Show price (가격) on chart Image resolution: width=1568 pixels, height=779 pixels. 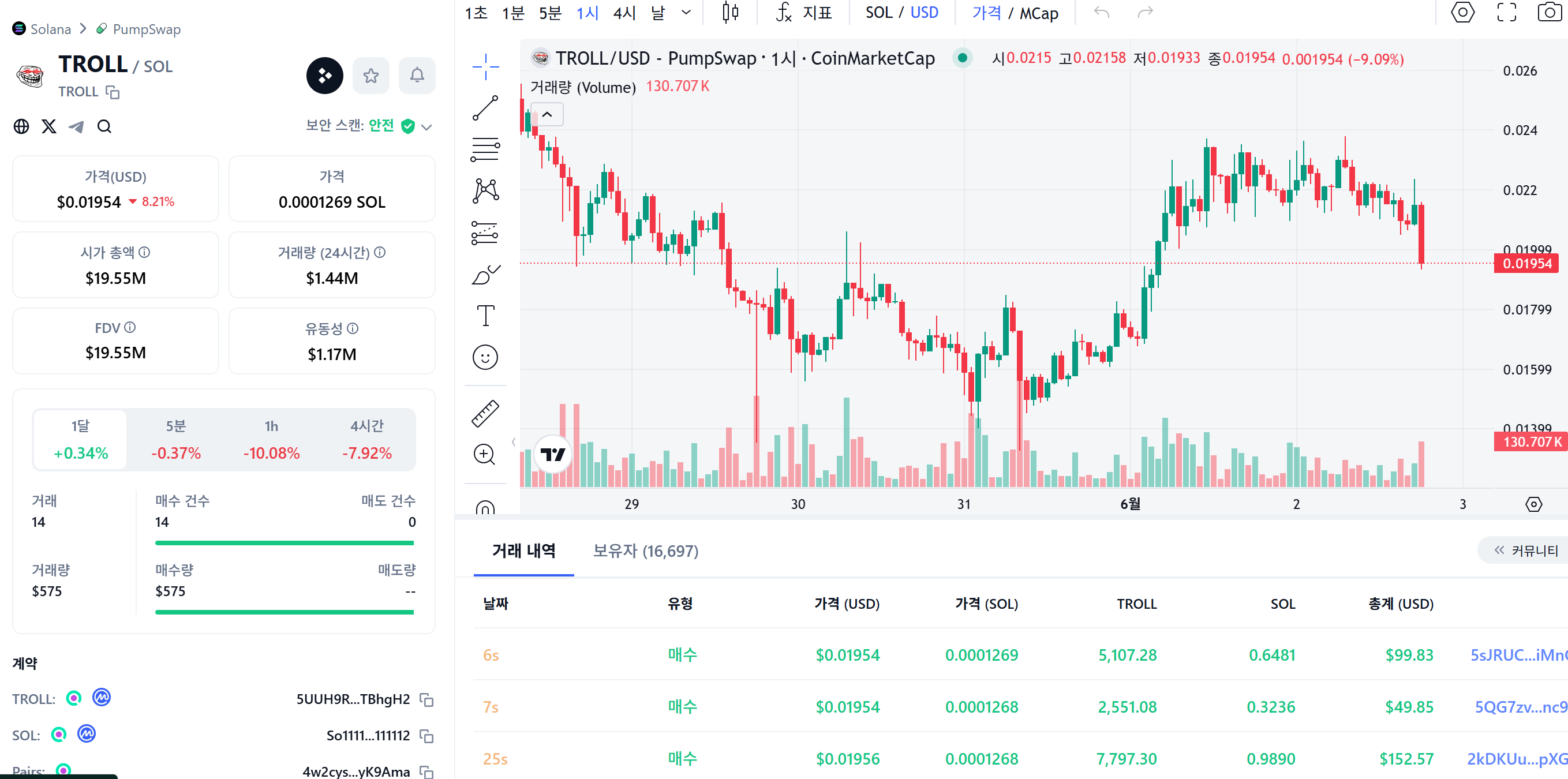pyautogui.click(x=986, y=13)
